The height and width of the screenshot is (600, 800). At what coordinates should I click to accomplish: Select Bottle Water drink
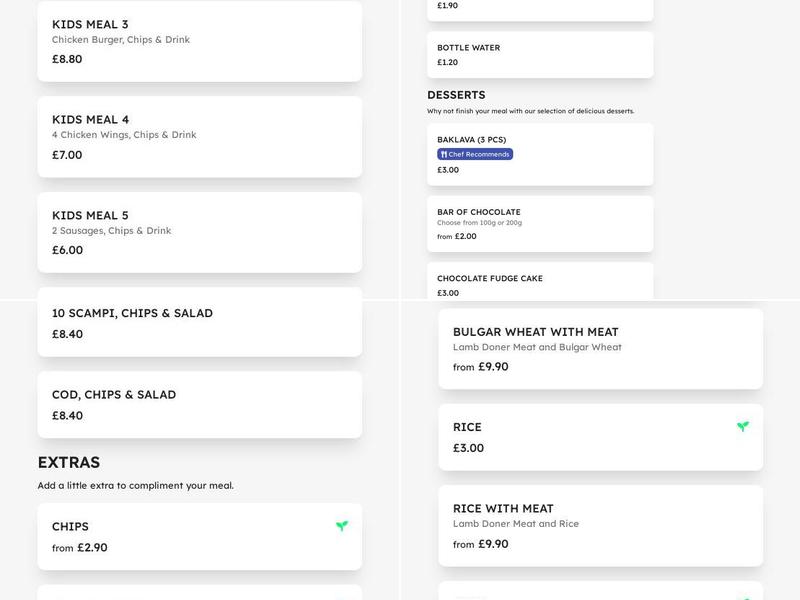540,54
